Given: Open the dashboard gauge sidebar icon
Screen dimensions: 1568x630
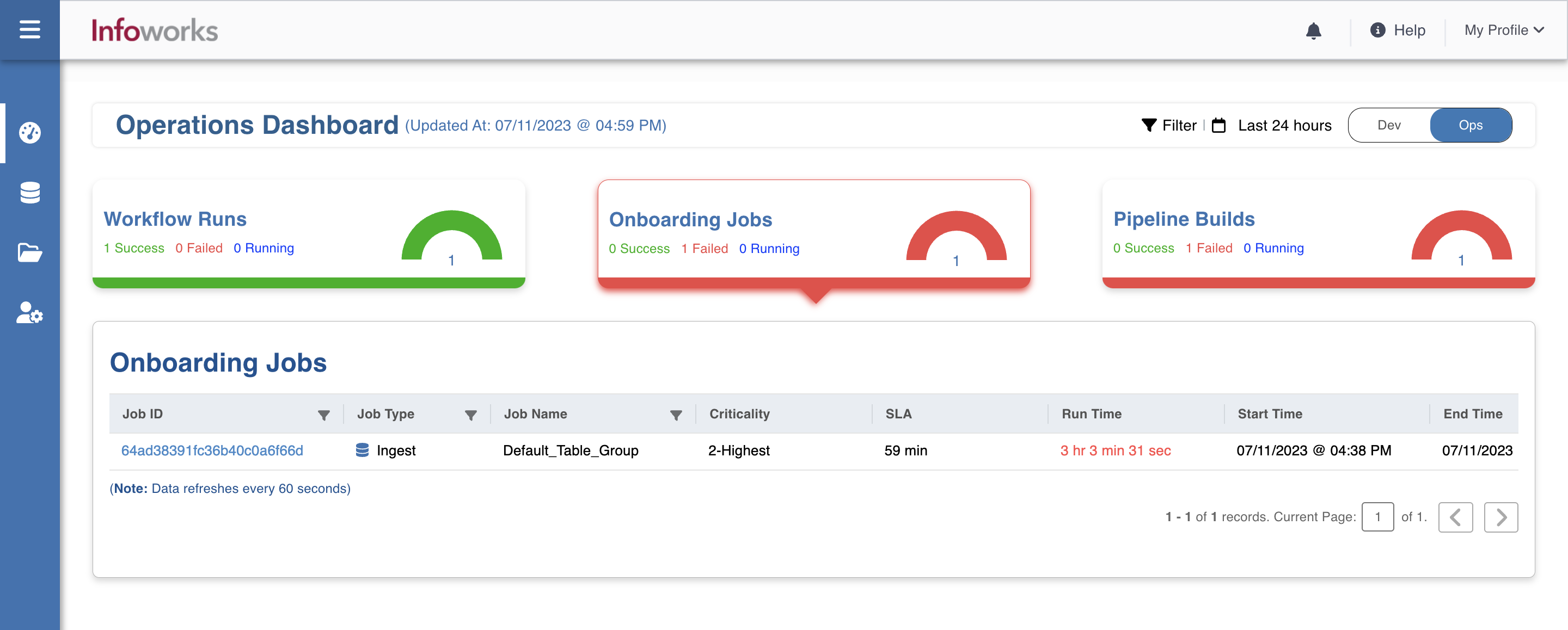Looking at the screenshot, I should (x=30, y=133).
